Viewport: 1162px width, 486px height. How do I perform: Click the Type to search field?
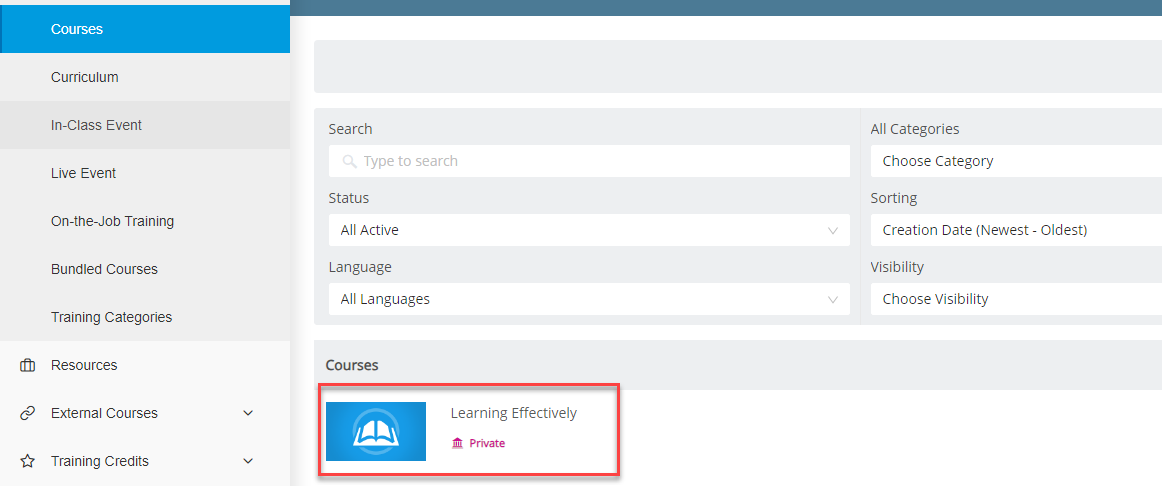click(x=589, y=161)
